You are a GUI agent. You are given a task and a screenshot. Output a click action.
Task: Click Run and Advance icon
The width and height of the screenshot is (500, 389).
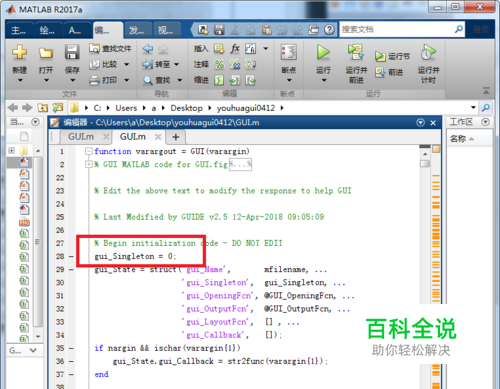tap(356, 52)
